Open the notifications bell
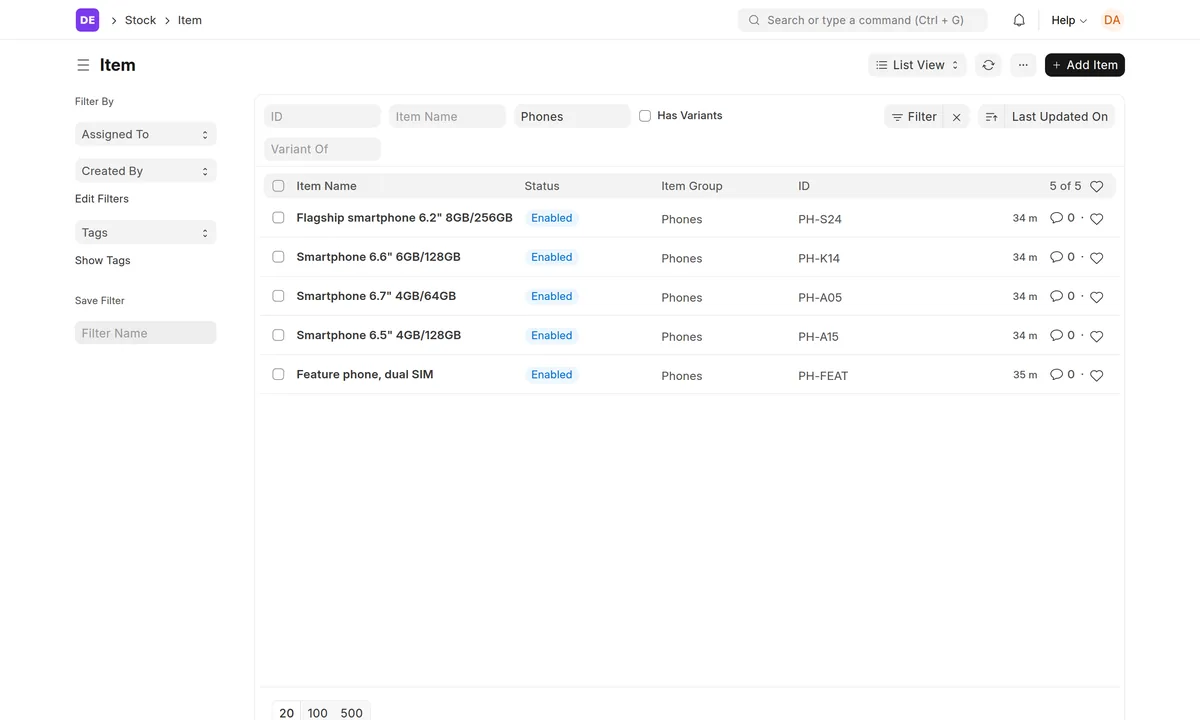1200x720 pixels. click(x=1019, y=20)
